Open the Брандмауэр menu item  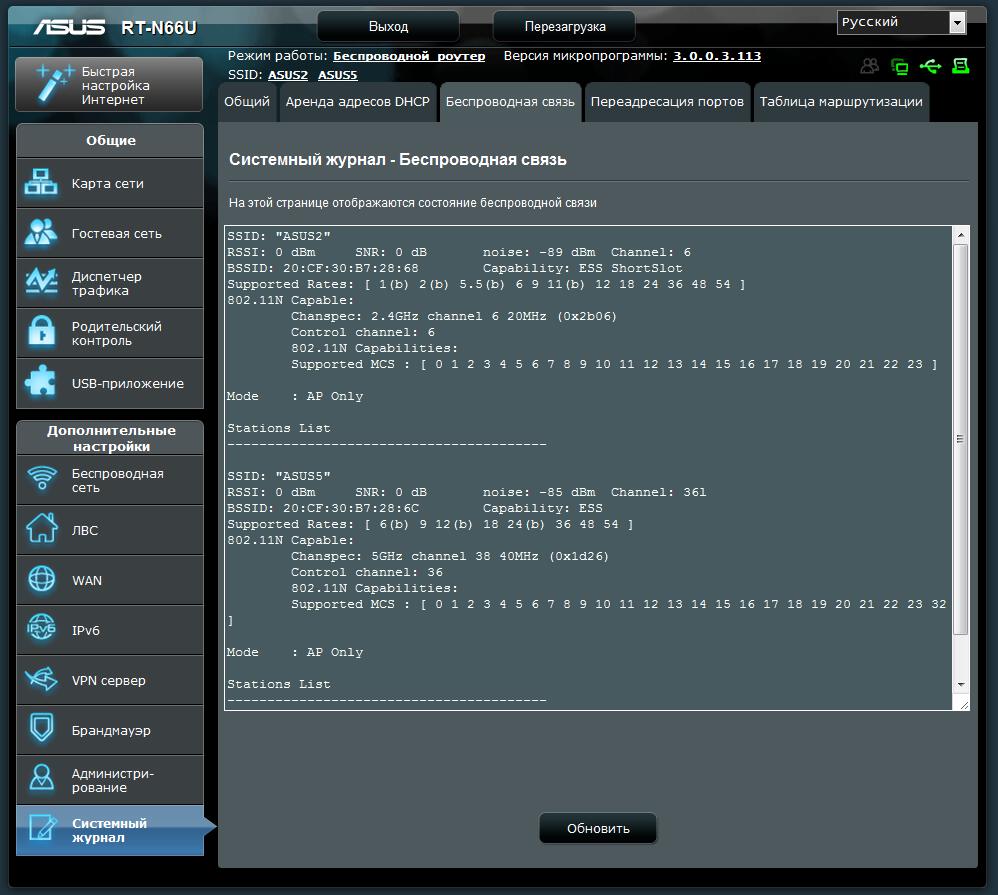point(110,730)
